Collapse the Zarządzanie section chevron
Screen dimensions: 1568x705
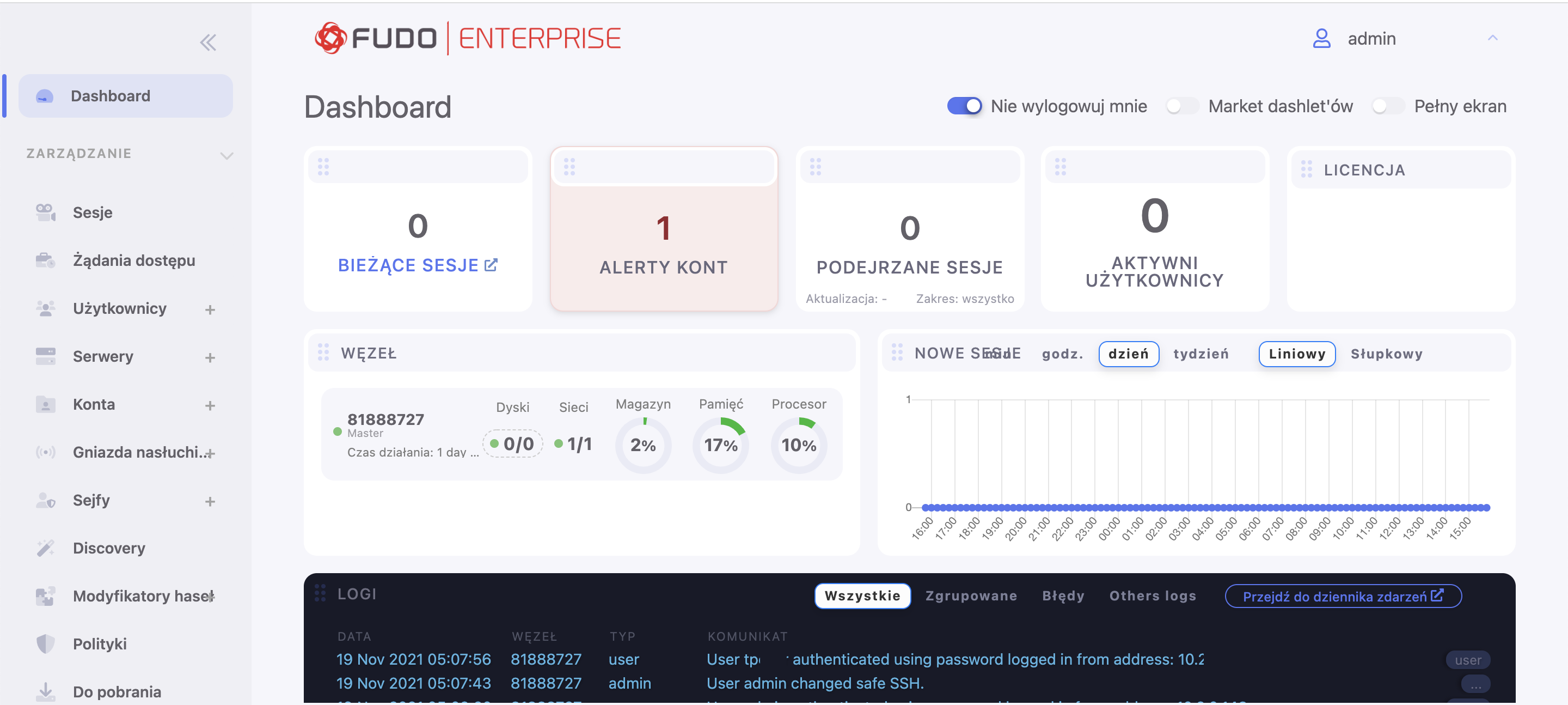pyautogui.click(x=226, y=155)
